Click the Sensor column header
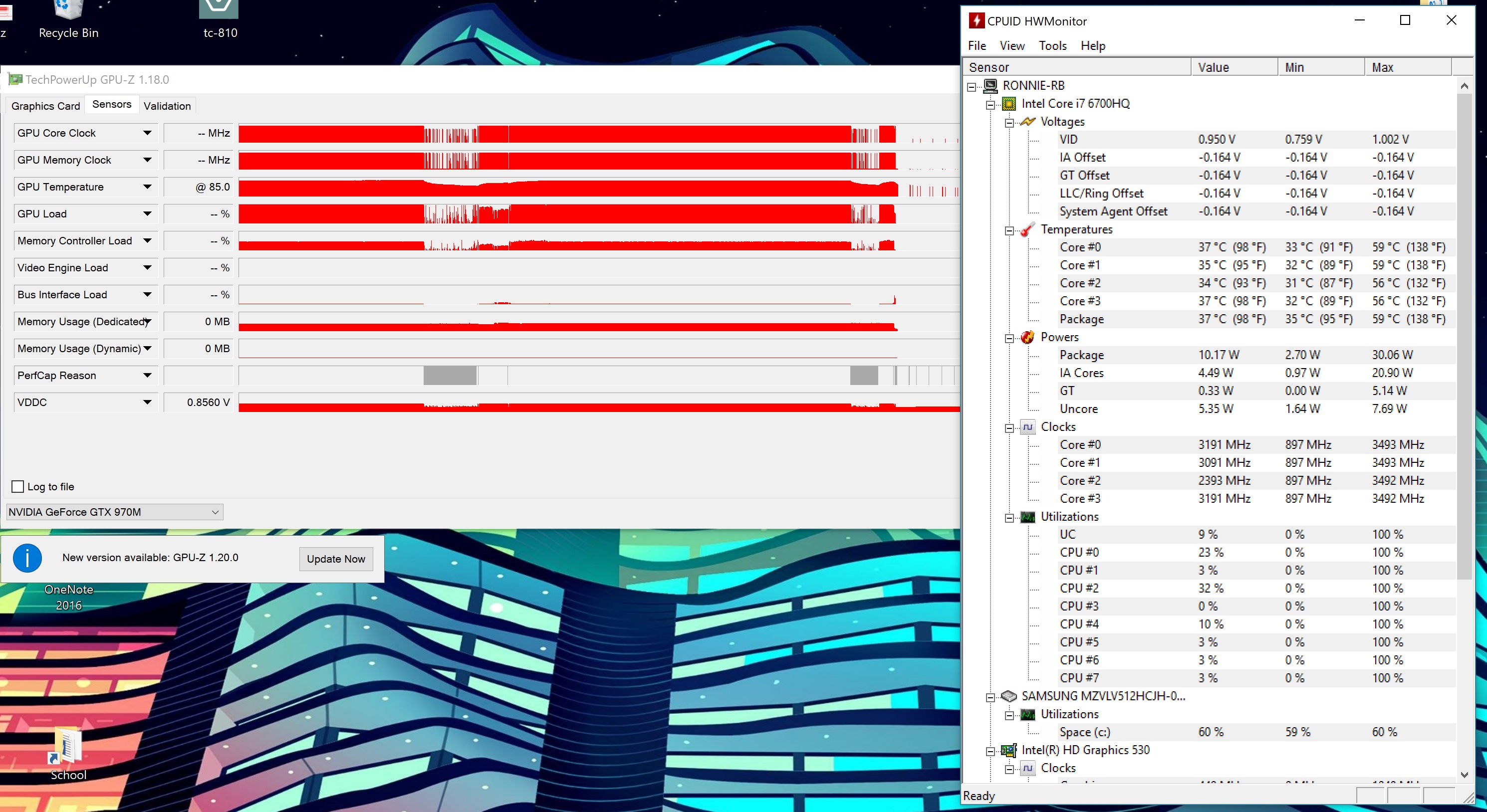Viewport: 1487px width, 812px height. point(1077,67)
